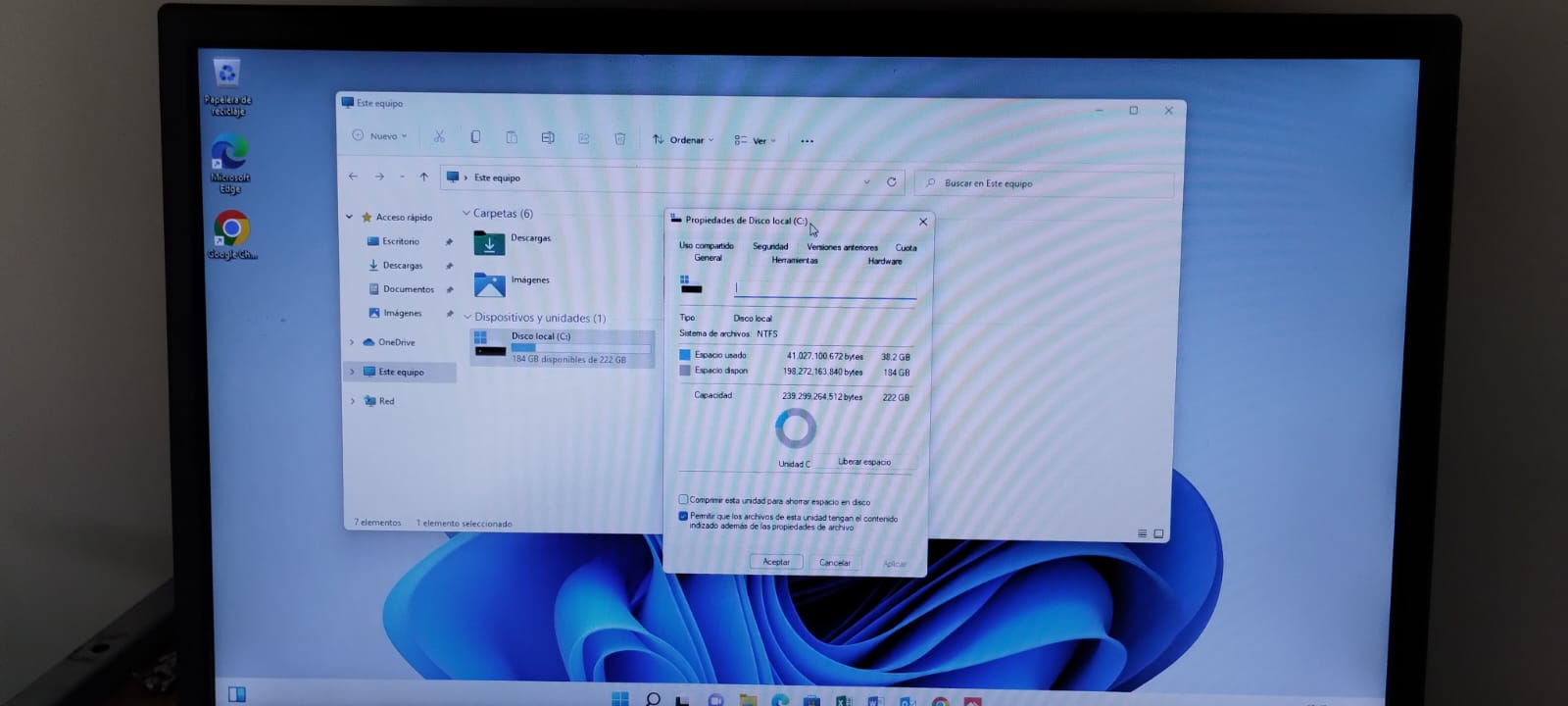Image resolution: width=1568 pixels, height=706 pixels.
Task: Click the disk usage donut chart
Action: [x=796, y=429]
